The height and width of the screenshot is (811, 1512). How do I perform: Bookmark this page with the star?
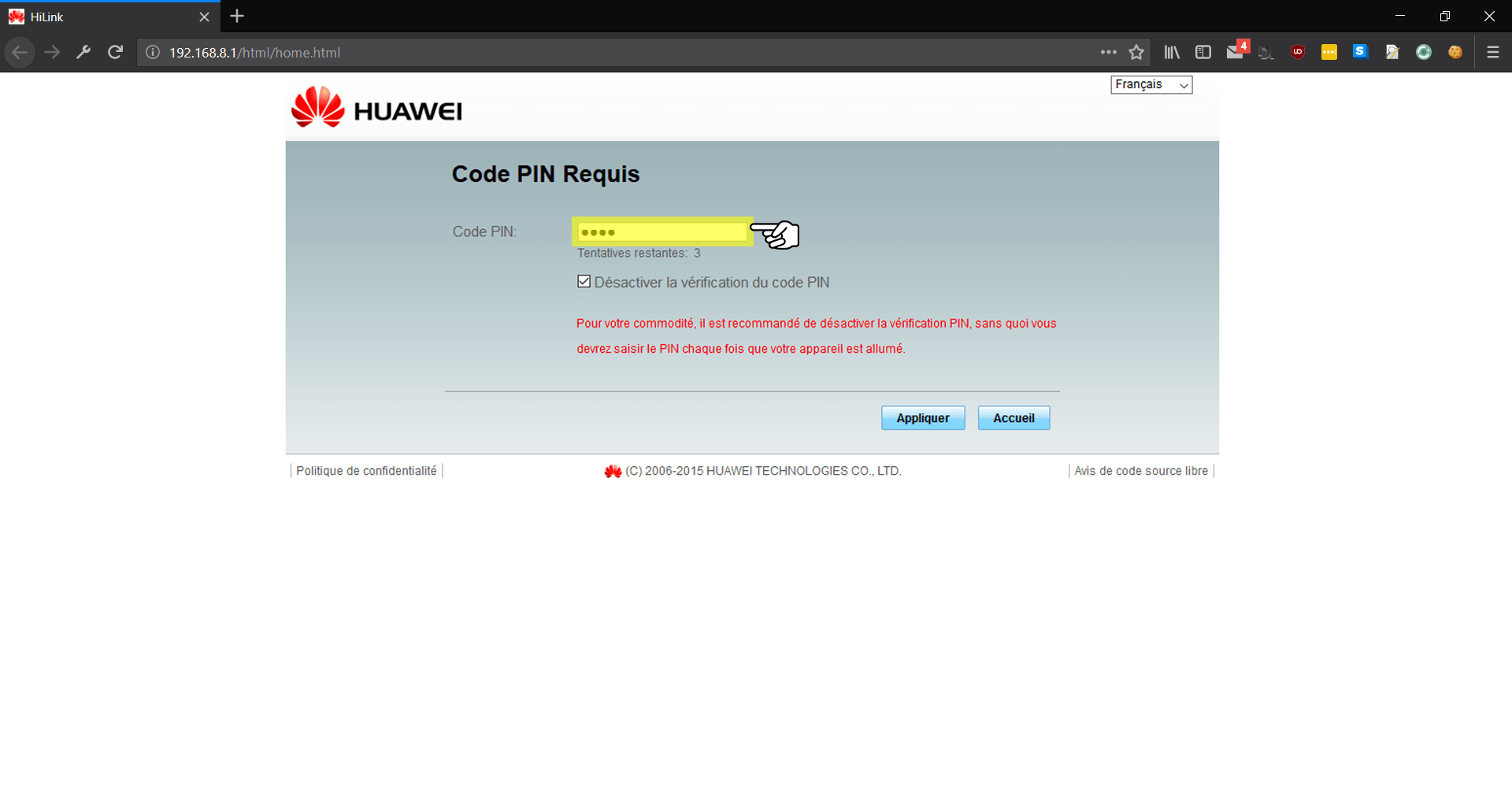click(1136, 53)
